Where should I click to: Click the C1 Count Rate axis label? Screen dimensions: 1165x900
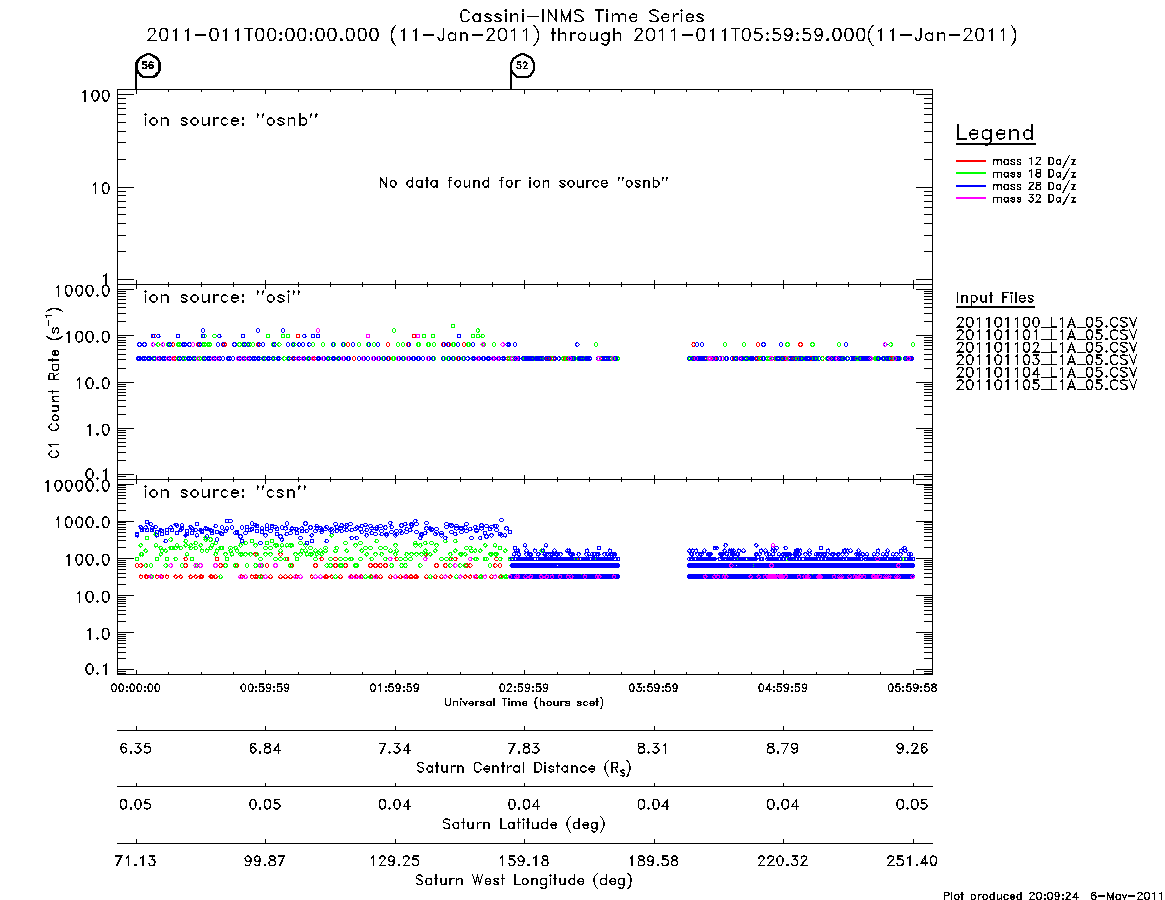coord(55,383)
